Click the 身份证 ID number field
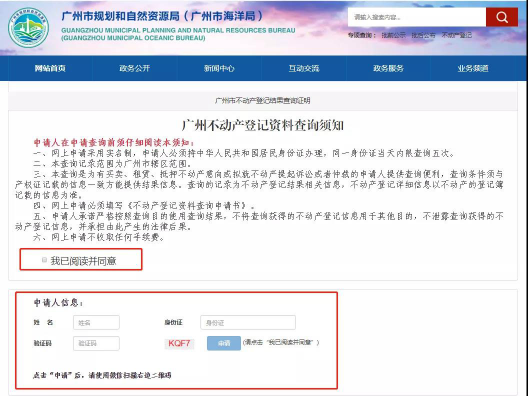This screenshot has height=396, width=528. [248, 323]
